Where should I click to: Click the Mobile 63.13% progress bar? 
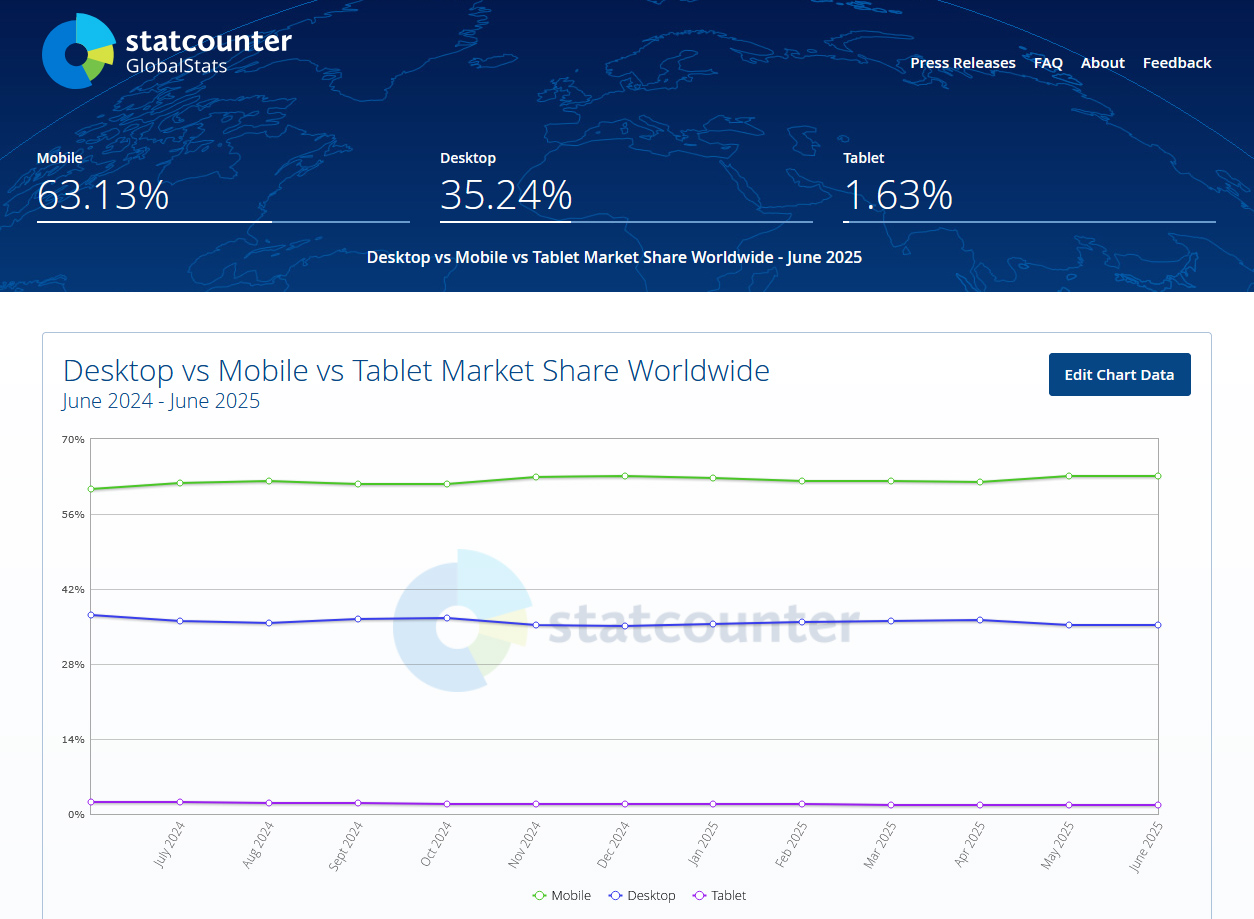223,222
